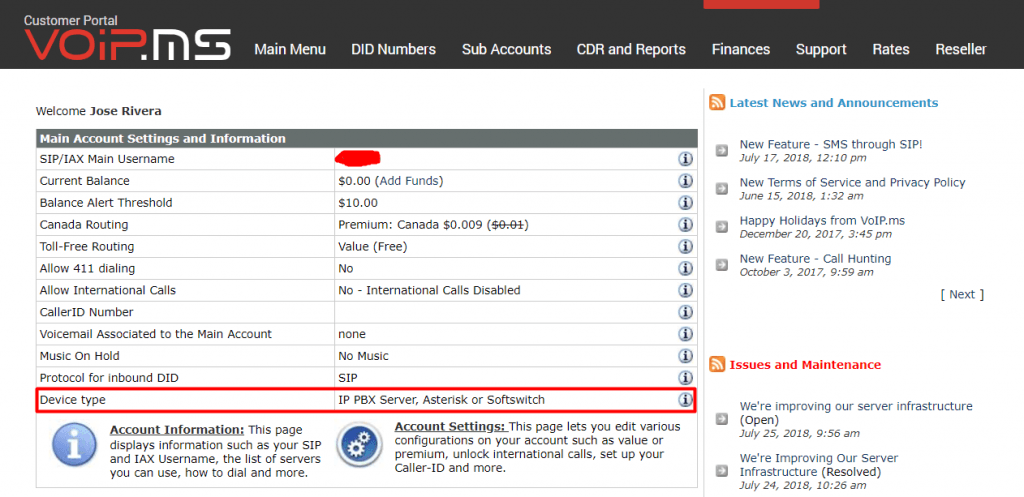
Task: Open the Account Information page link
Action: tap(177, 430)
